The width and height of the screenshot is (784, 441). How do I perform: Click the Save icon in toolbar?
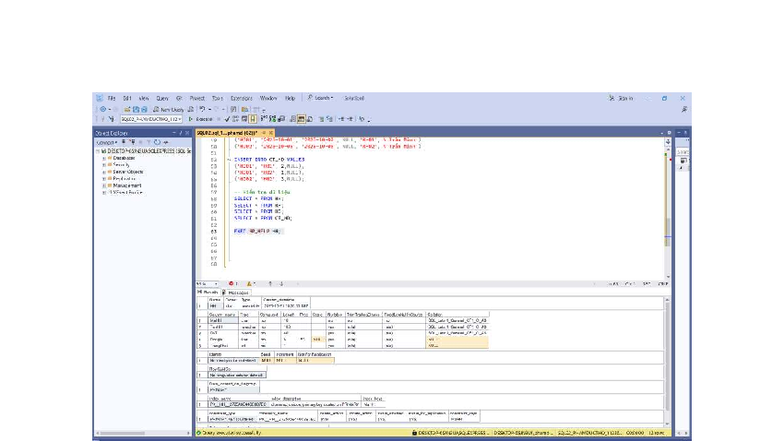point(136,110)
